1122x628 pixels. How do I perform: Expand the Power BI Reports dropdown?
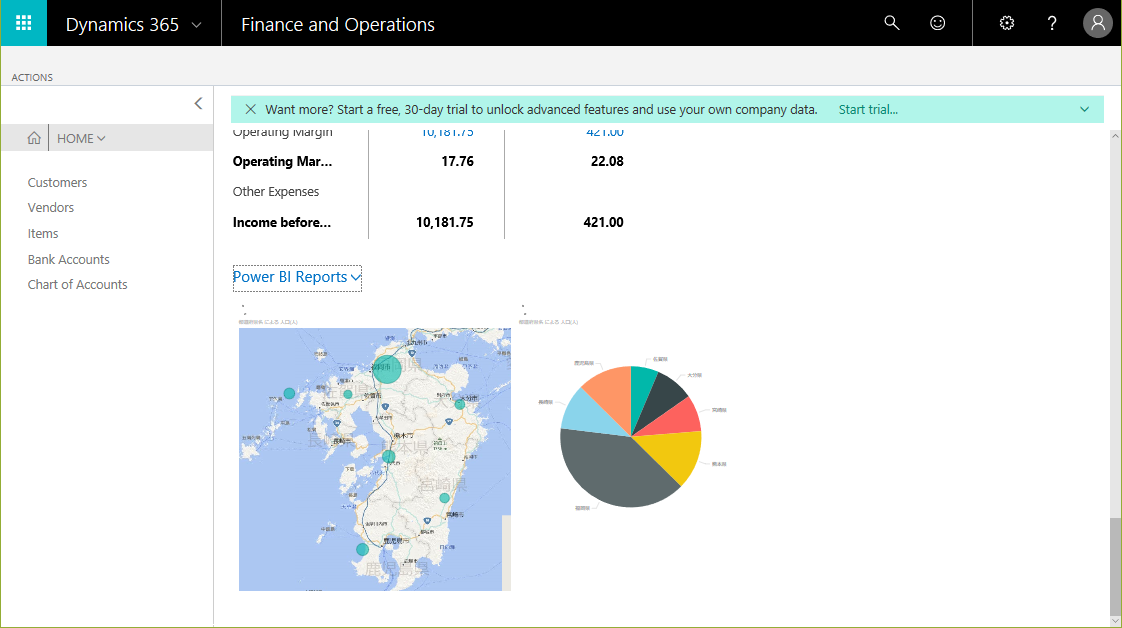tap(297, 278)
